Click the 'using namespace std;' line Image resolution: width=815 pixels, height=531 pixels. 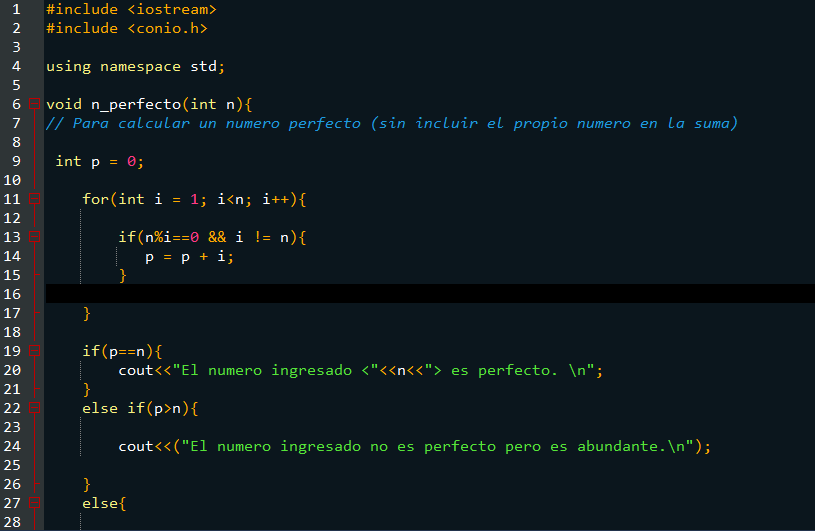click(135, 67)
